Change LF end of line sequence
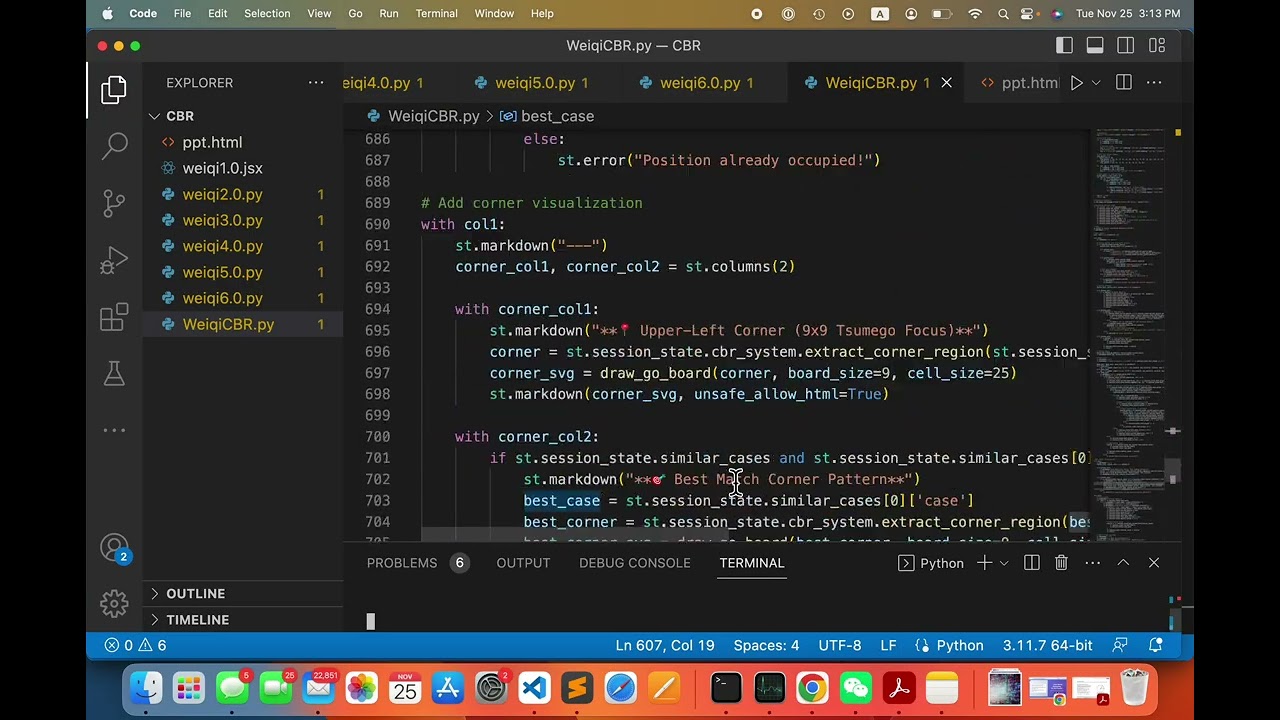 click(x=888, y=645)
